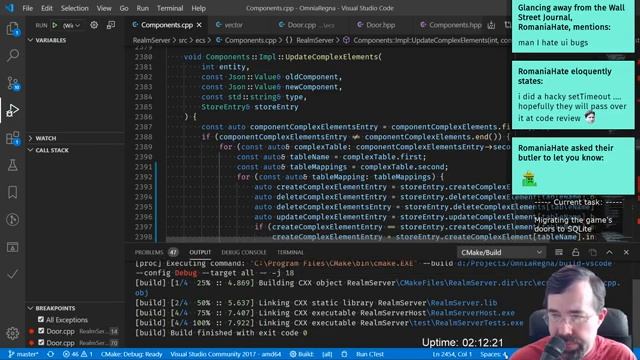Toggle first Door.cpp breakpoint checkbox
Screen dimensions: 640x360
pyautogui.click(x=41, y=331)
